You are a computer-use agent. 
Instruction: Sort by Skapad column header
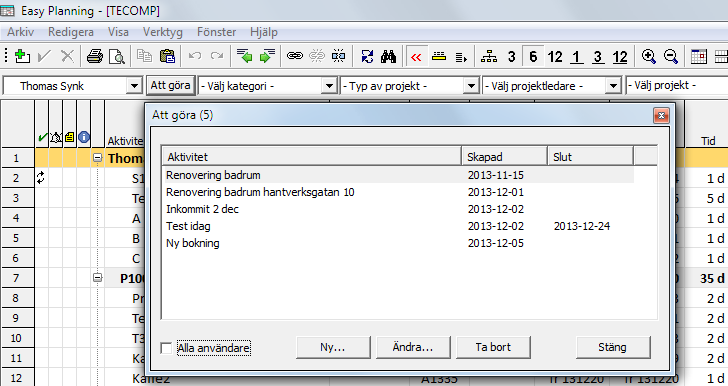coord(504,157)
